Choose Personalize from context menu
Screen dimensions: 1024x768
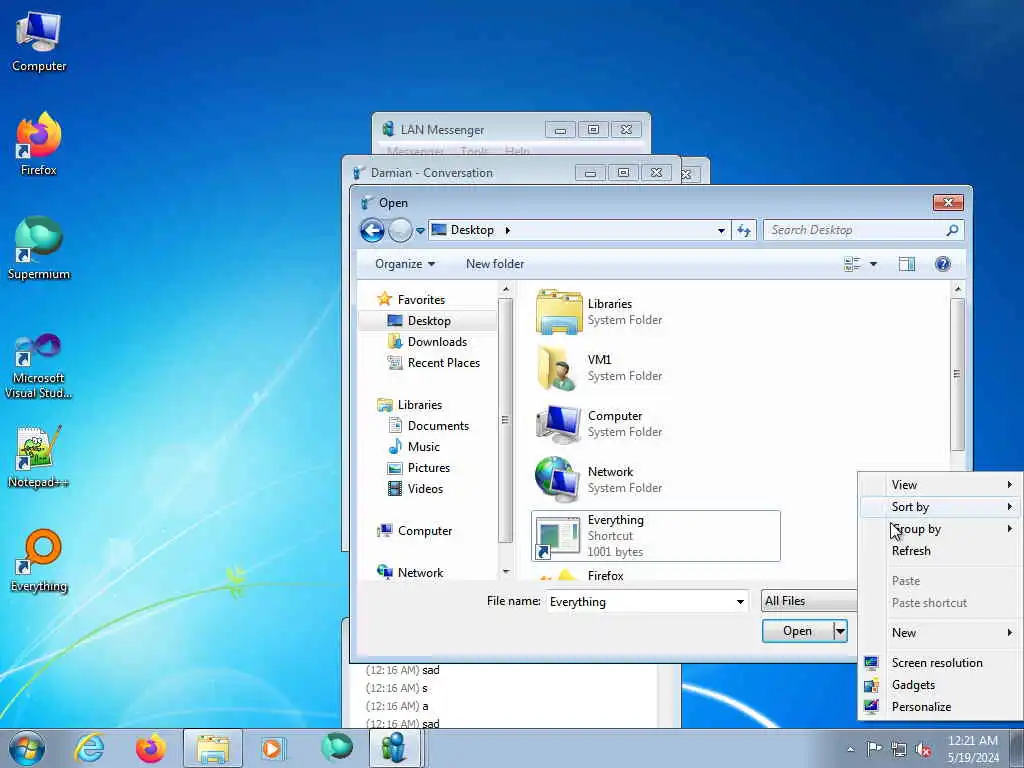pyautogui.click(x=940, y=707)
